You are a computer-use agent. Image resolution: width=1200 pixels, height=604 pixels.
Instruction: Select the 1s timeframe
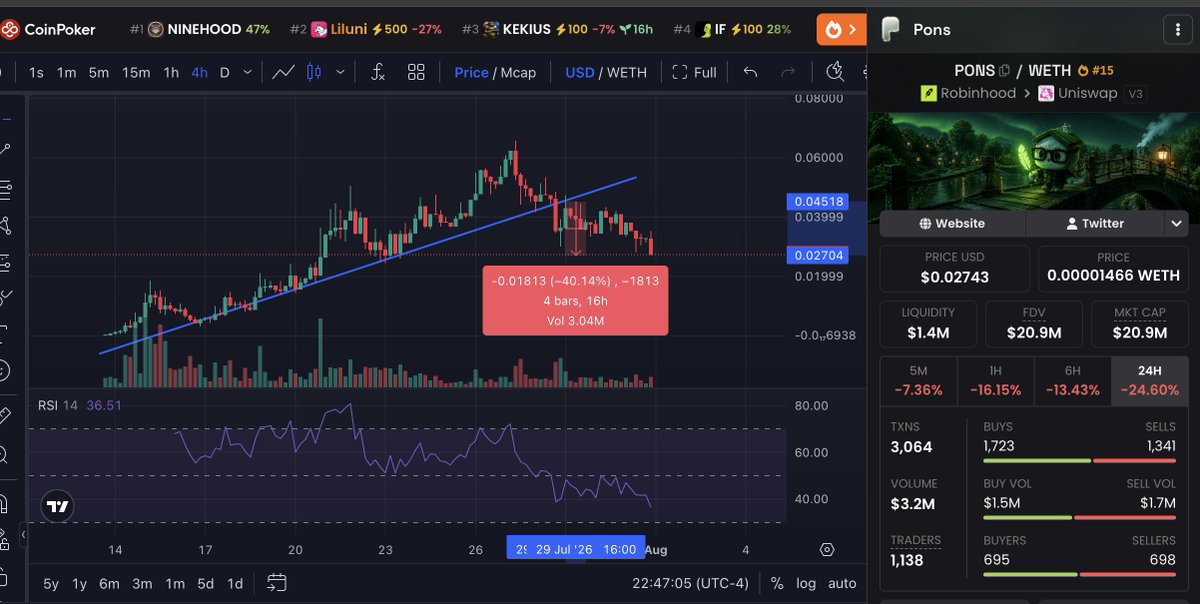coord(36,72)
